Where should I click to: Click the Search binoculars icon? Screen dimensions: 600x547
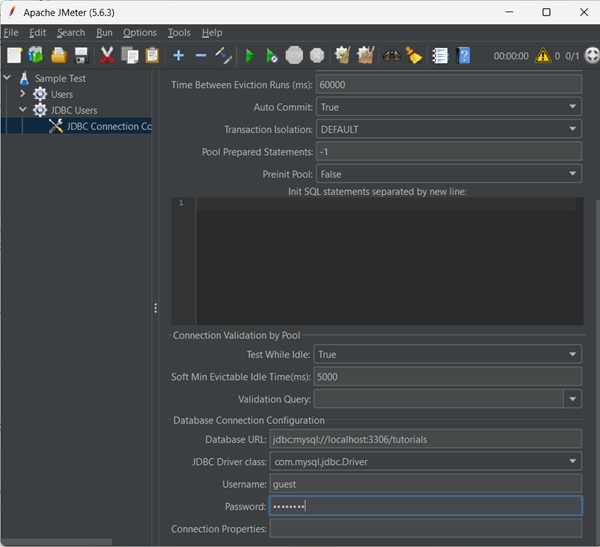[391, 55]
